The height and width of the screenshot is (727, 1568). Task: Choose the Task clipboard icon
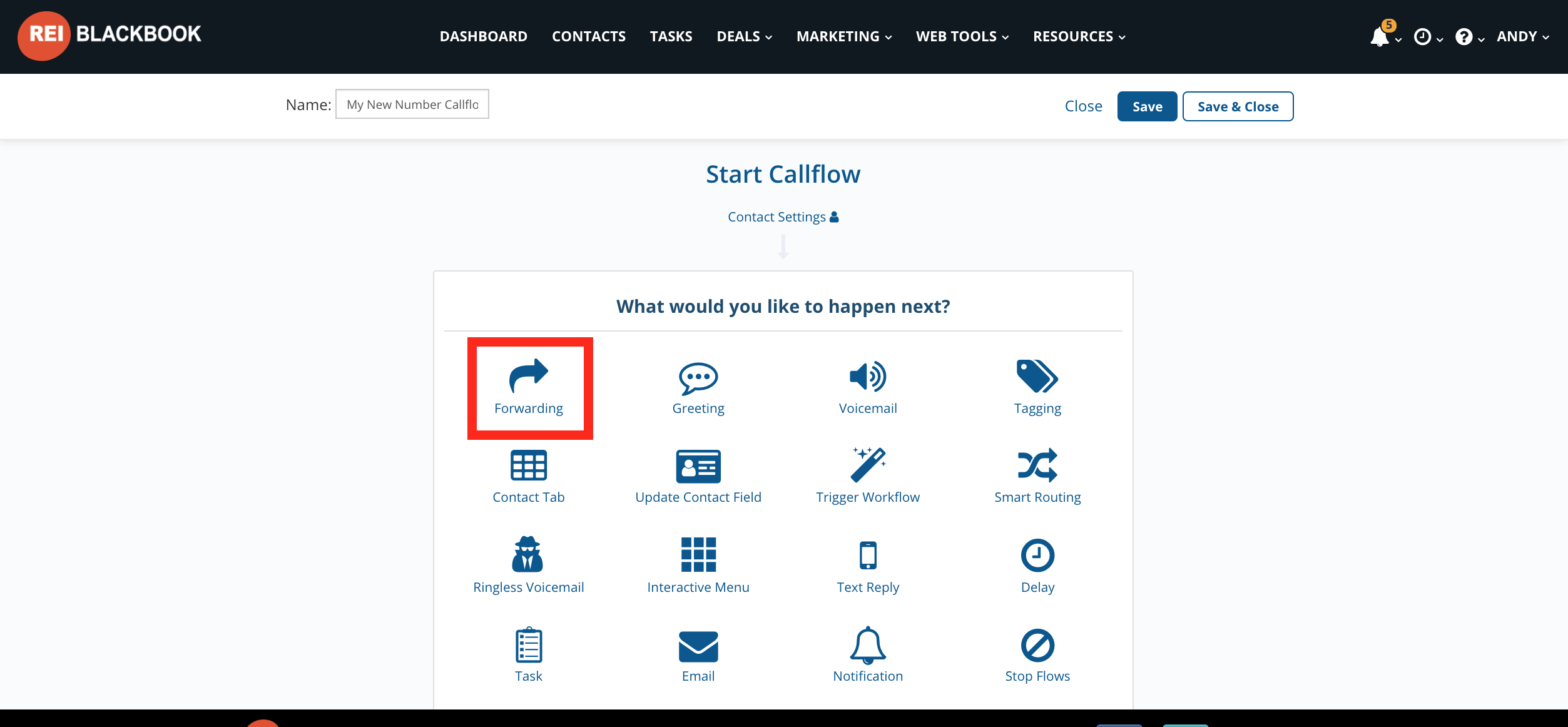tap(529, 644)
